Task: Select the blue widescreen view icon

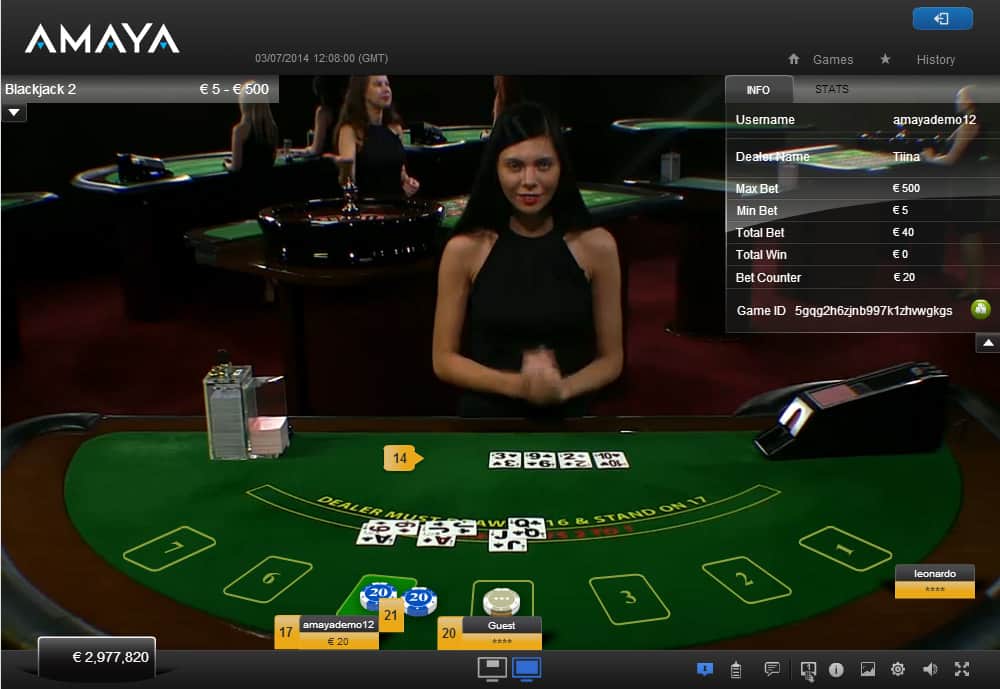Action: [527, 669]
